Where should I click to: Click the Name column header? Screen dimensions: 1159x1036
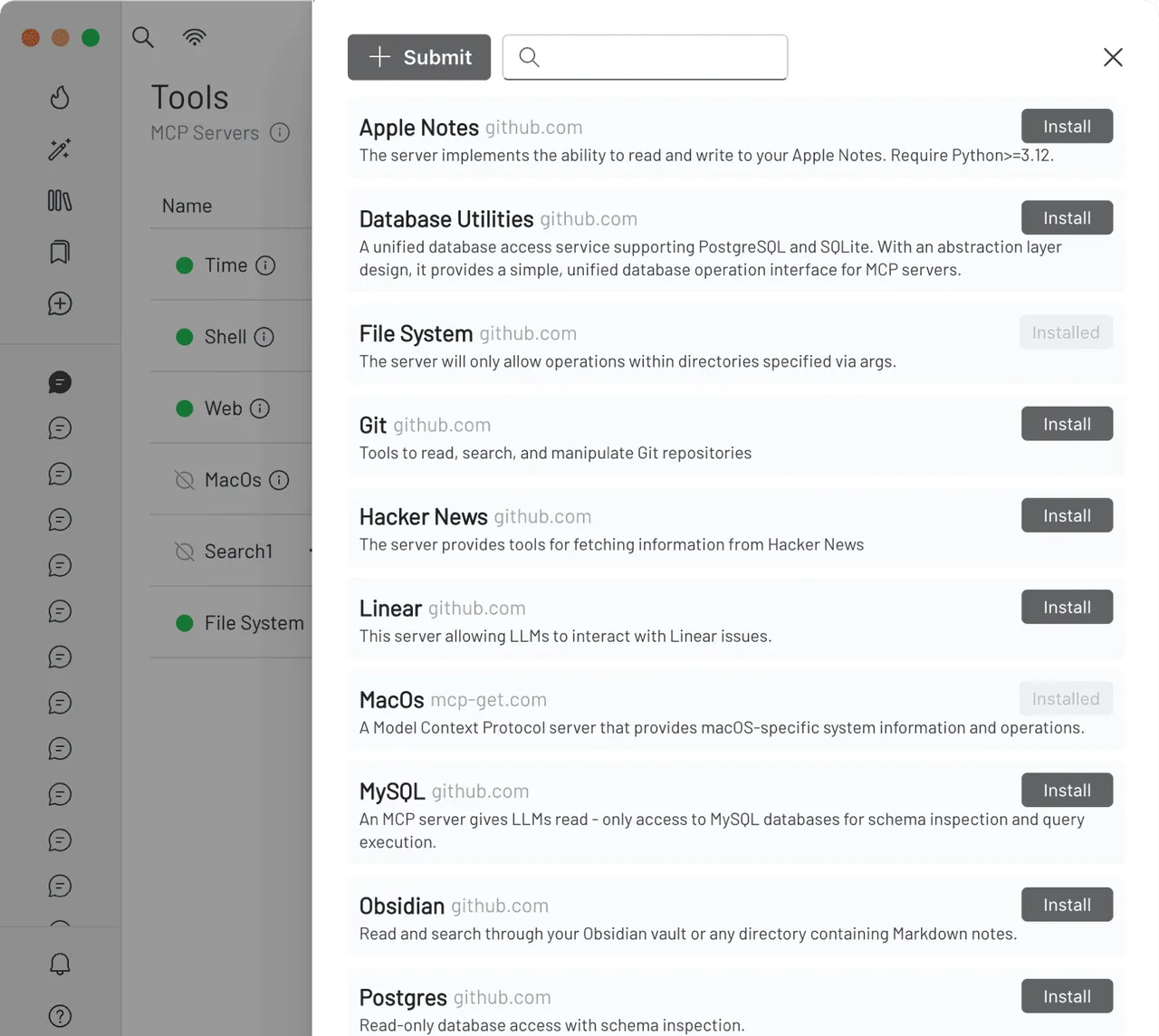point(187,206)
